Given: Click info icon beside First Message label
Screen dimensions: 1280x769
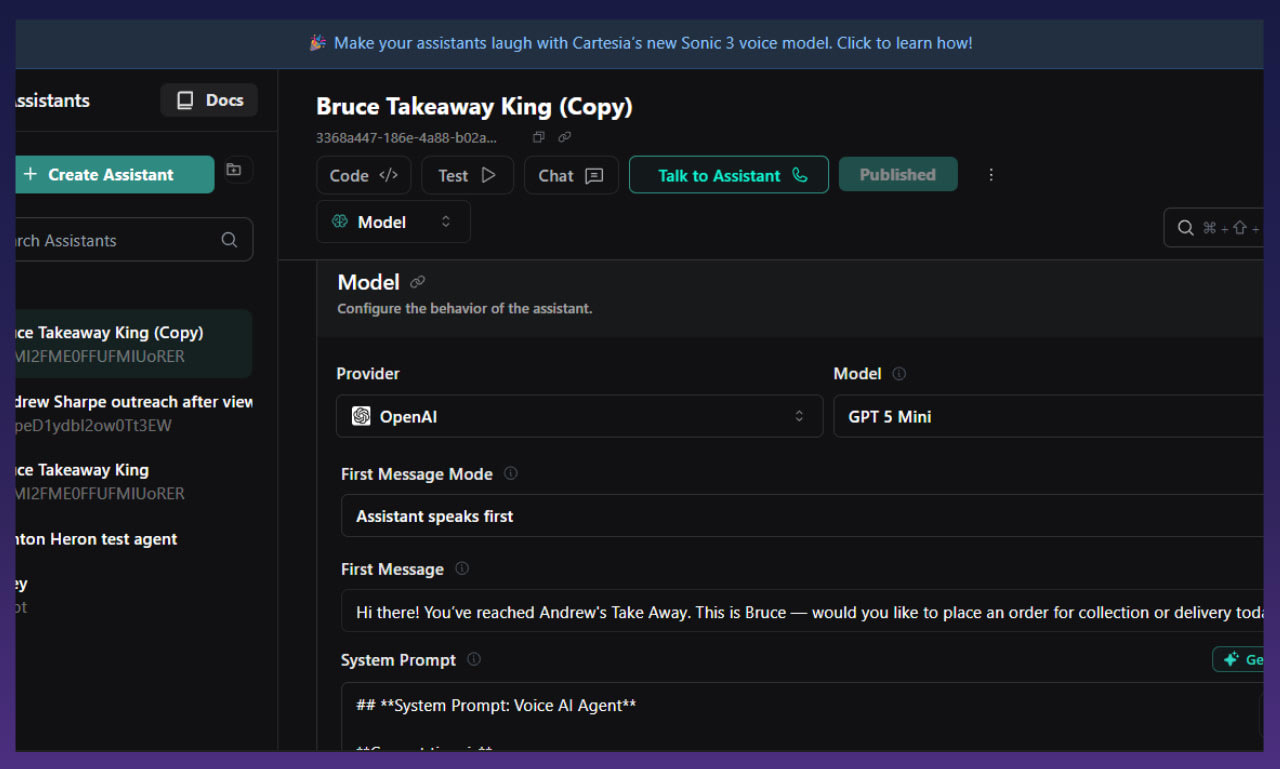Looking at the screenshot, I should 462,568.
